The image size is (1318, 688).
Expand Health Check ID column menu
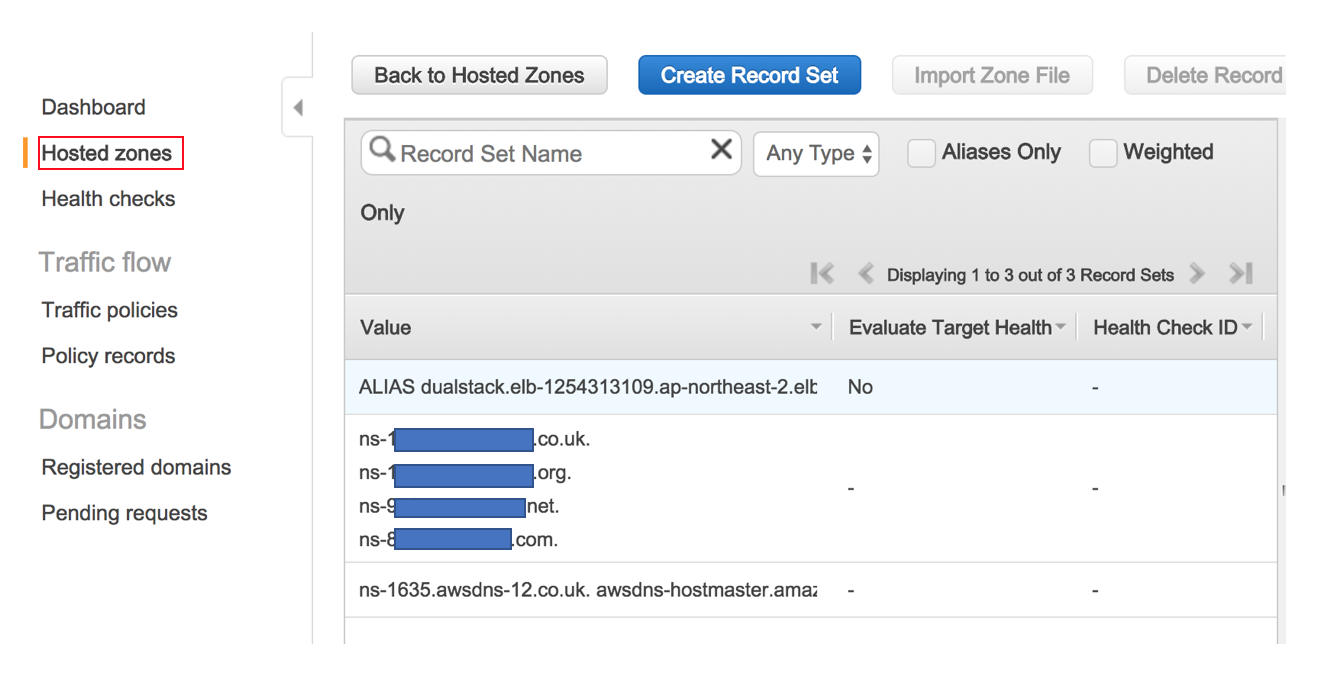tap(1247, 327)
